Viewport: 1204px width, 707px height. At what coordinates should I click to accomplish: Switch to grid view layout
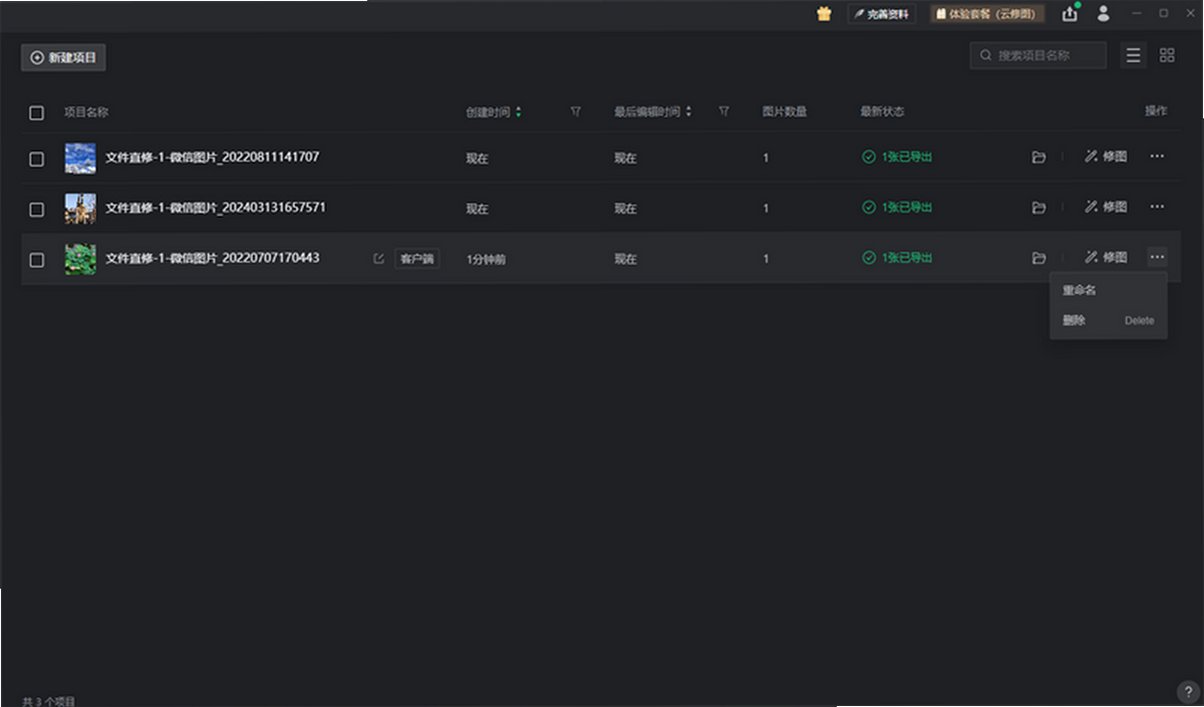tap(1167, 56)
